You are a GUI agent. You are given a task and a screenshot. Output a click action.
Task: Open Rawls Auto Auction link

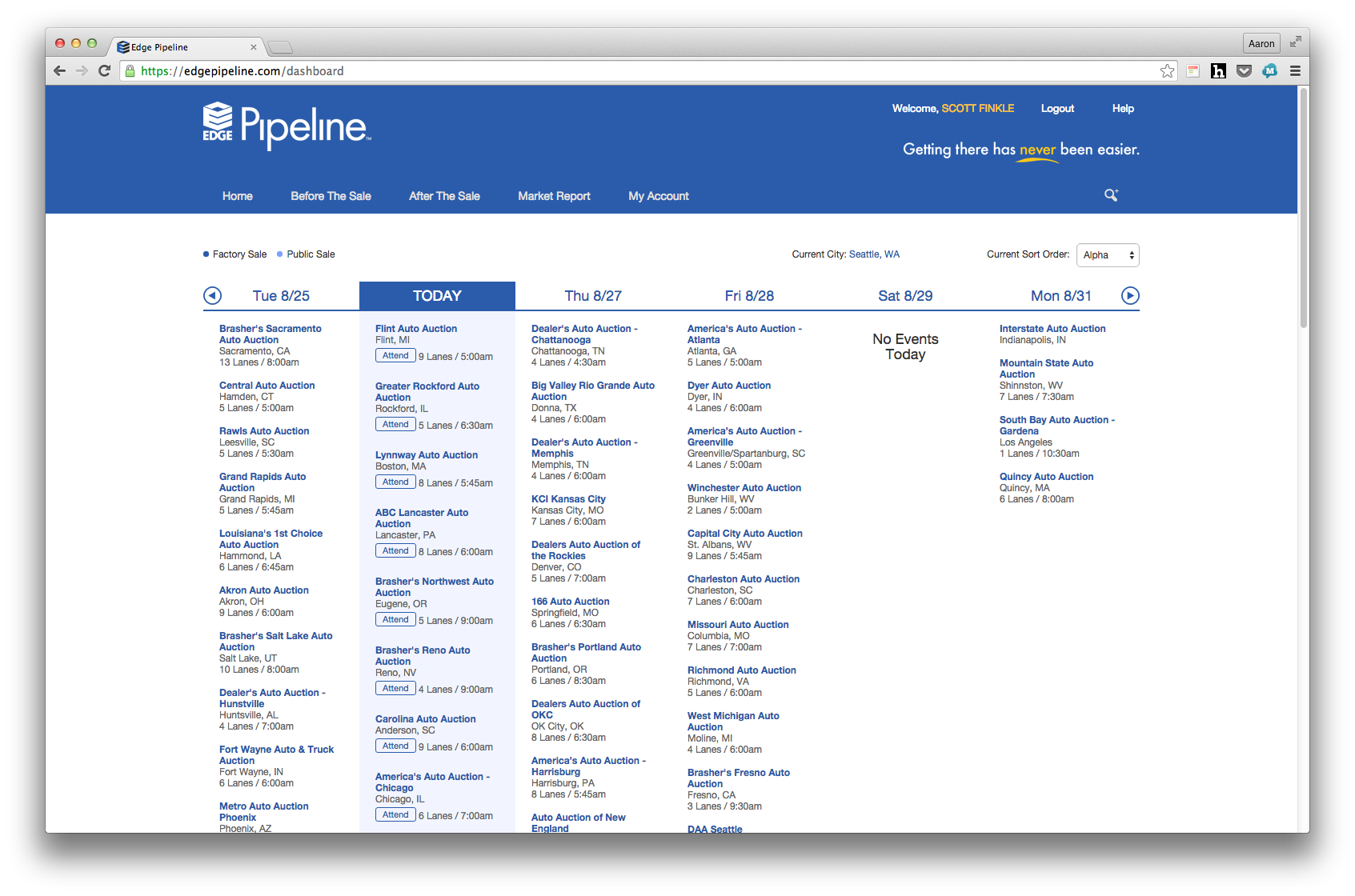click(x=264, y=431)
